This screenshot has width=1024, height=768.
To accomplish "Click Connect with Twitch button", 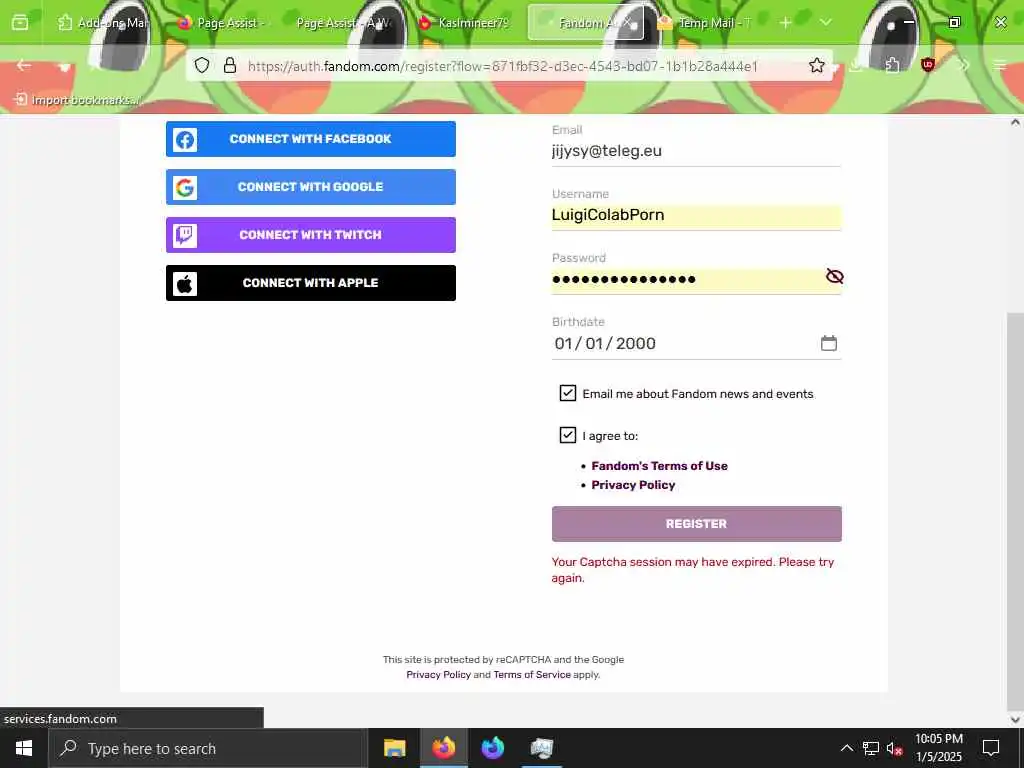I will [311, 235].
